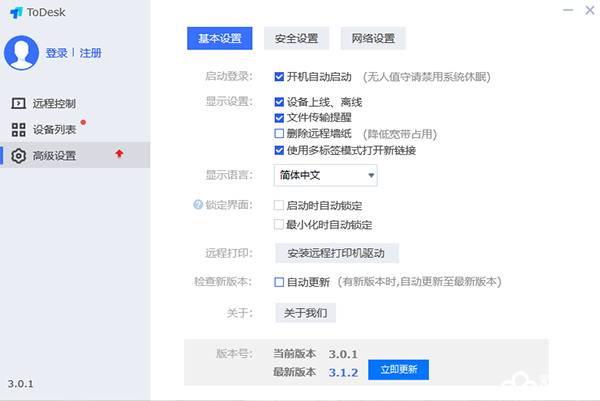600x401 pixels.
Task: Click the 锁定界面 help question icon
Action: (x=198, y=205)
